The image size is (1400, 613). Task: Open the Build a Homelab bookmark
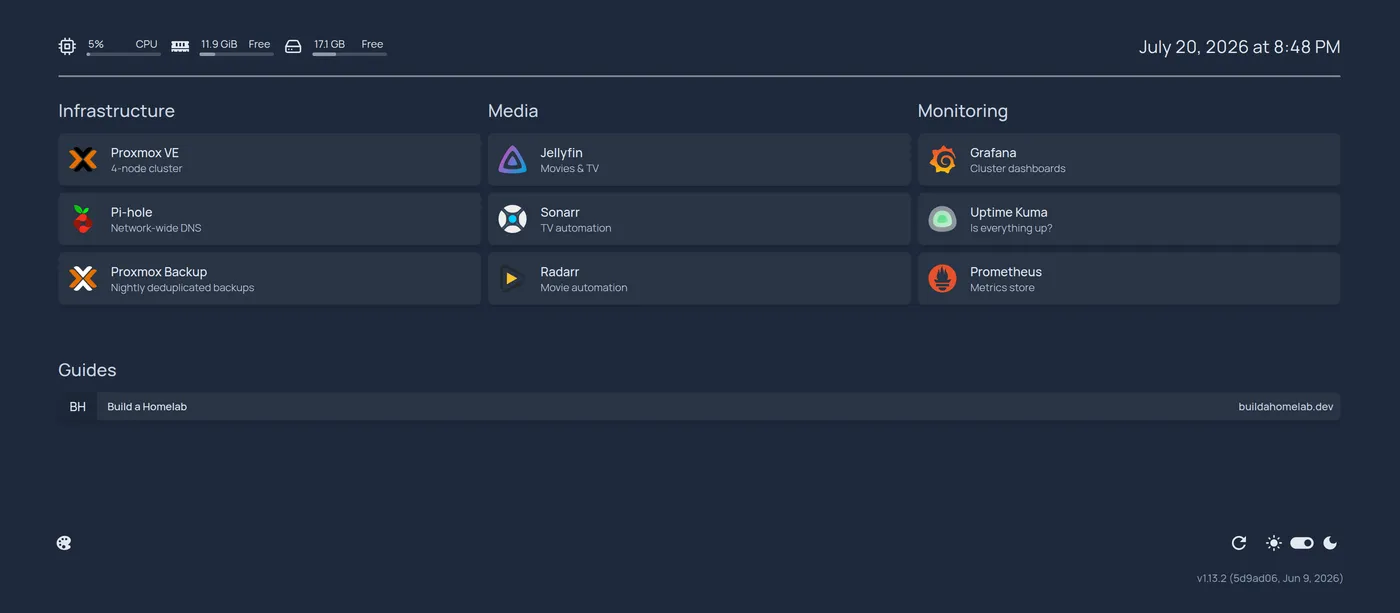point(699,407)
